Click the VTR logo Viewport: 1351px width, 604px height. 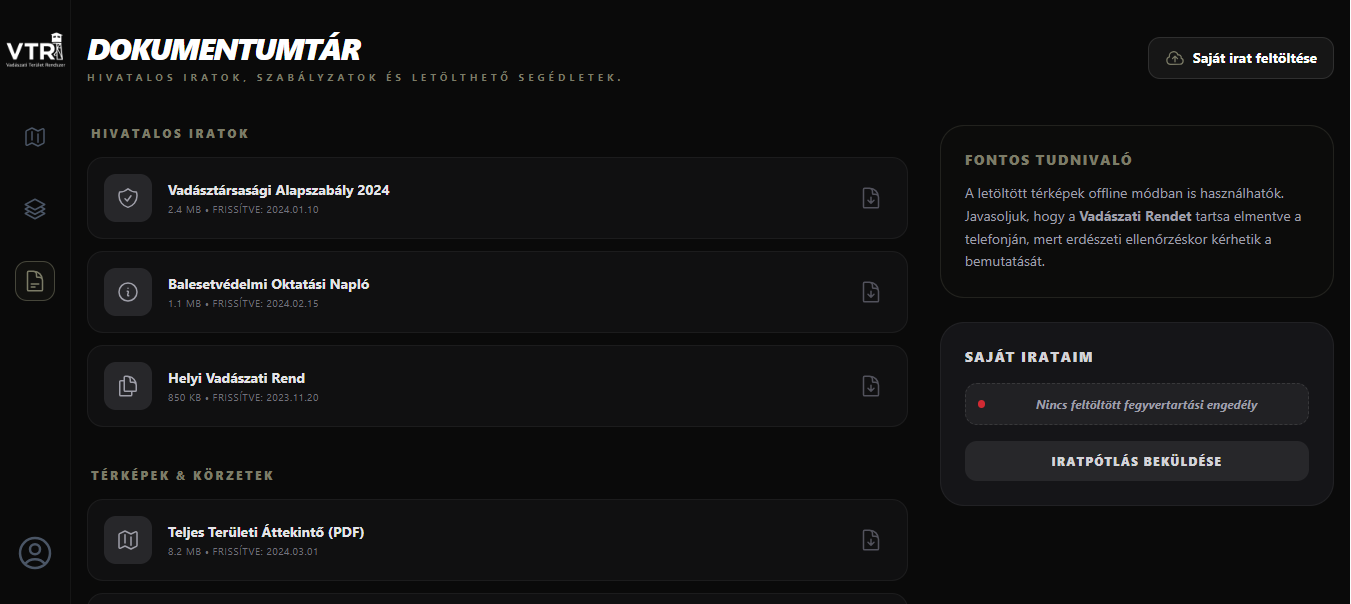click(35, 51)
